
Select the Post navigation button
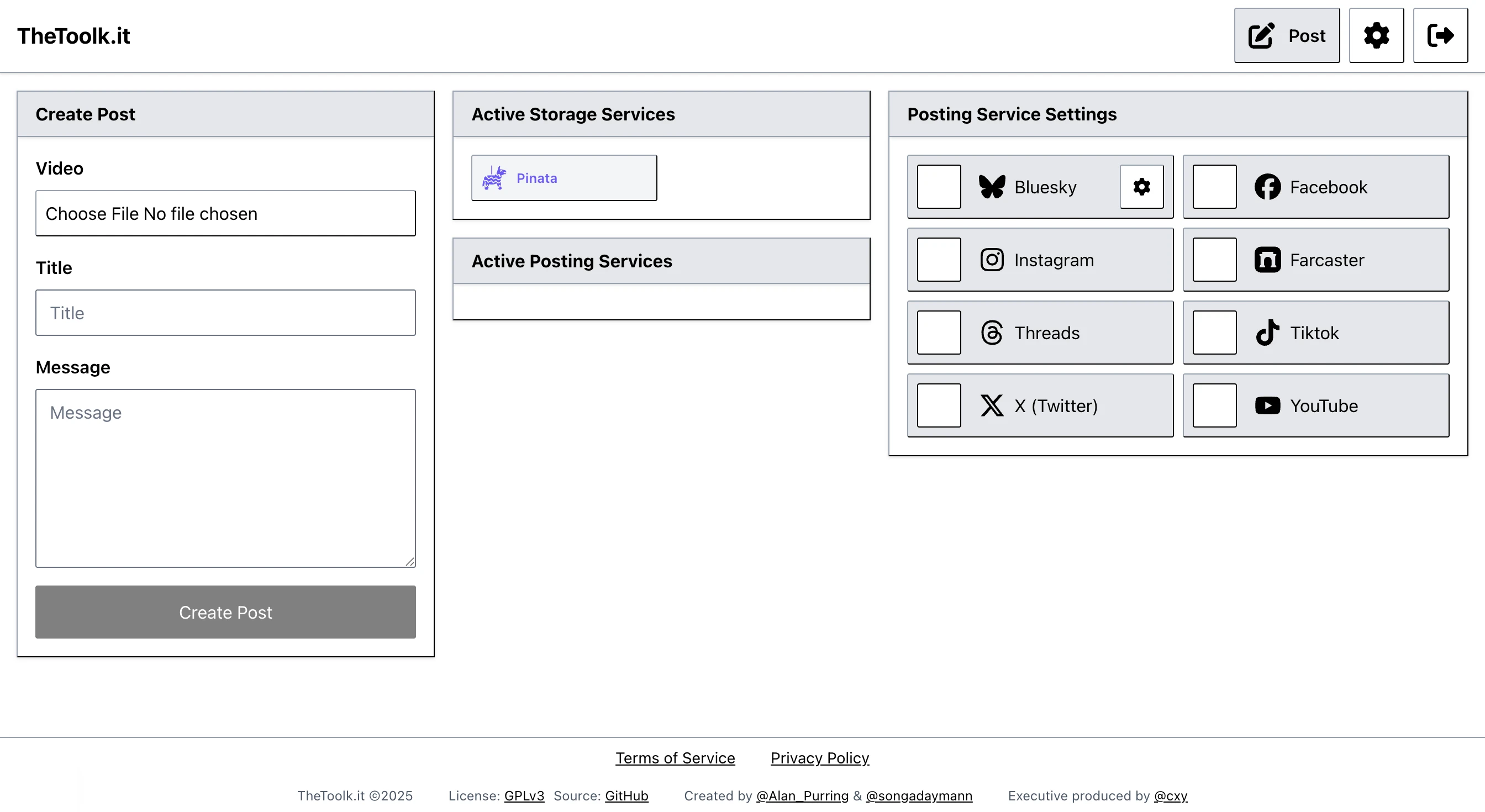(x=1287, y=35)
